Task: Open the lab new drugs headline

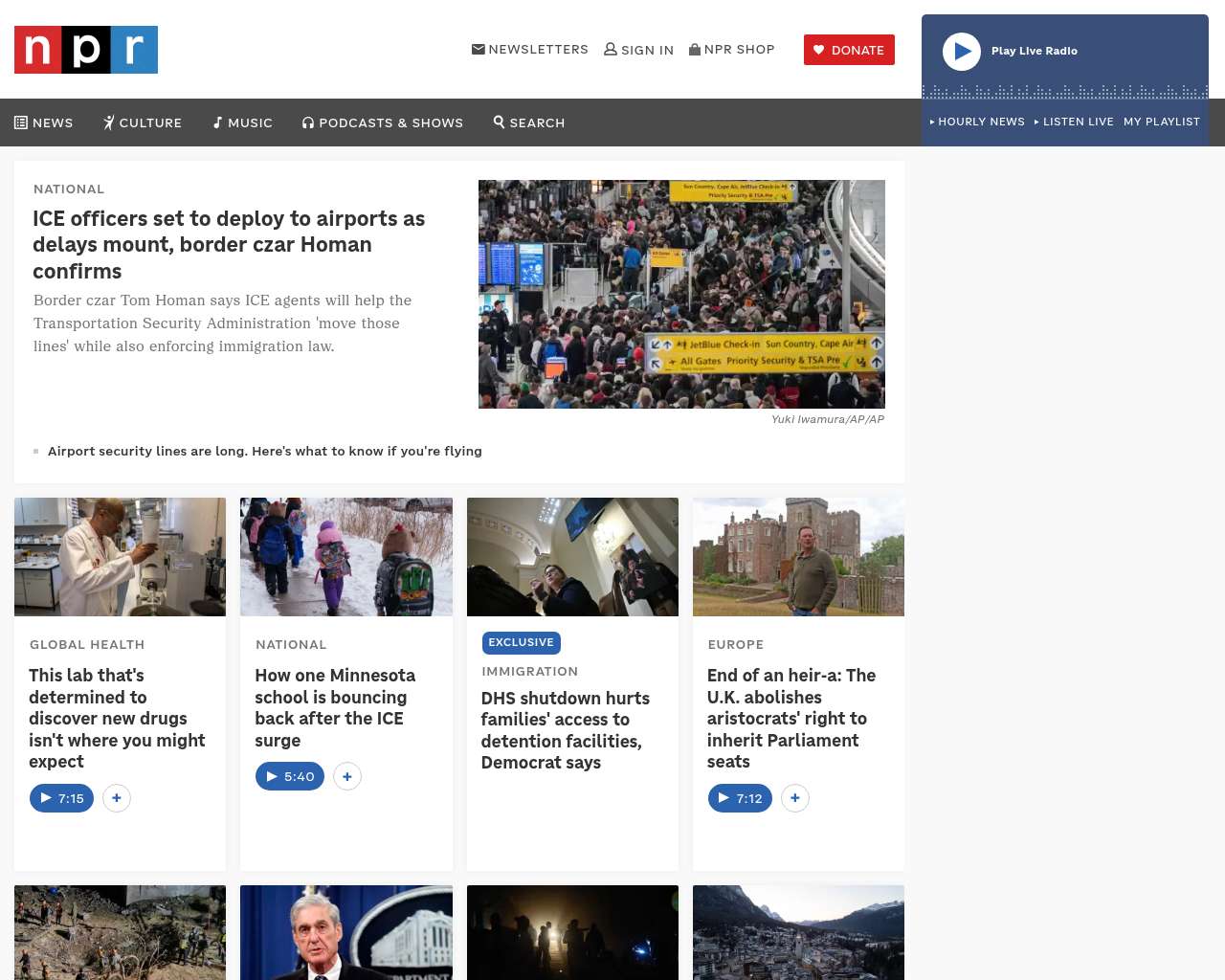Action: pos(117,718)
